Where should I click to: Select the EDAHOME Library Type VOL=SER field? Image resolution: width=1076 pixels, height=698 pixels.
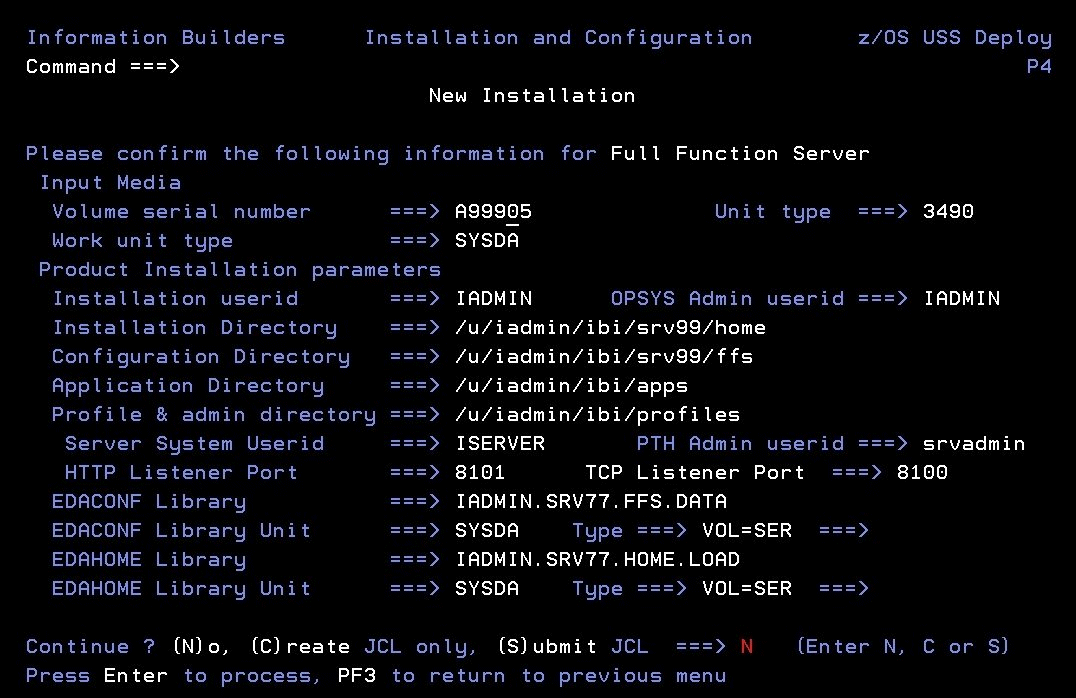(747, 588)
